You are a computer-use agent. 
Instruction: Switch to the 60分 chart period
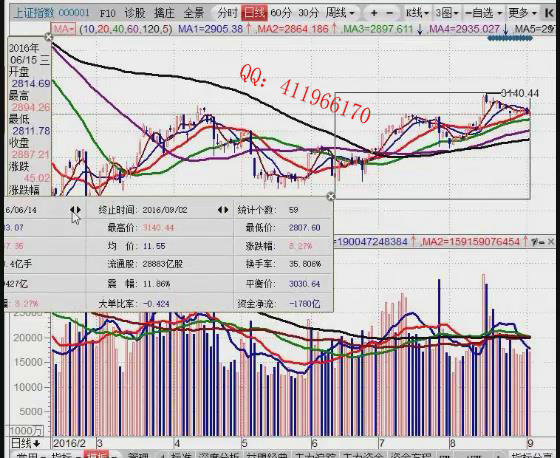[x=281, y=13]
